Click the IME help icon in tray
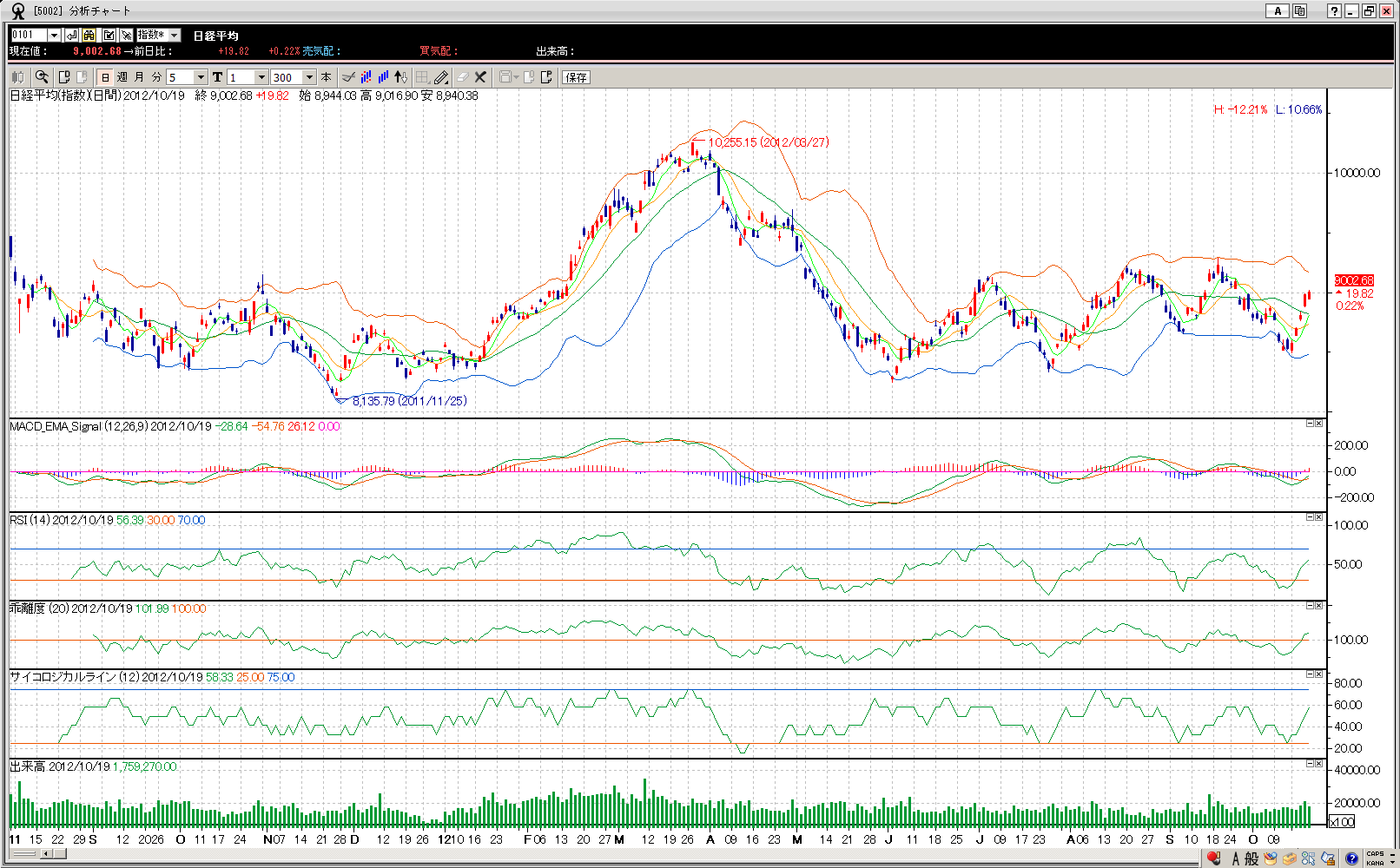The width and height of the screenshot is (1400, 868). (1351, 858)
